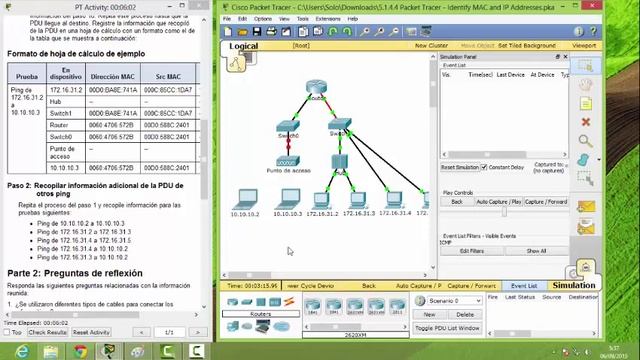Pick the first 1841 router model icon

click(313, 306)
